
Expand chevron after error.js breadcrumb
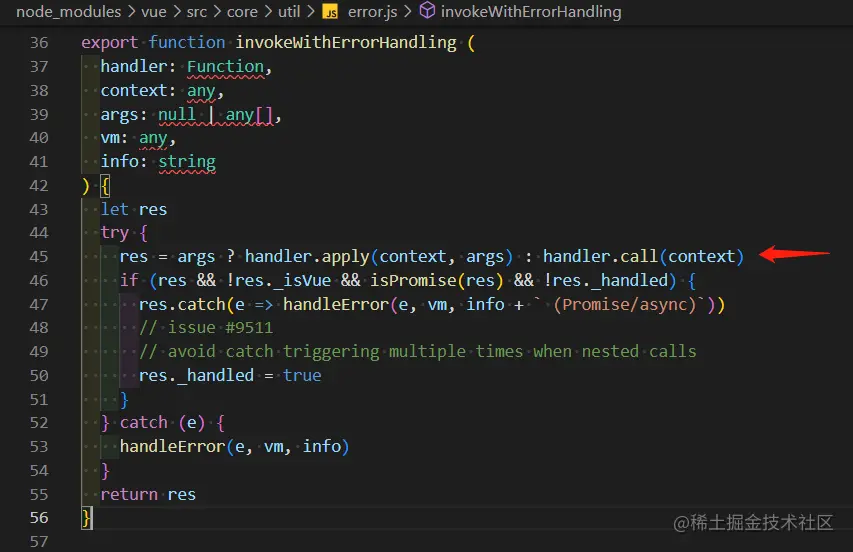(x=408, y=11)
